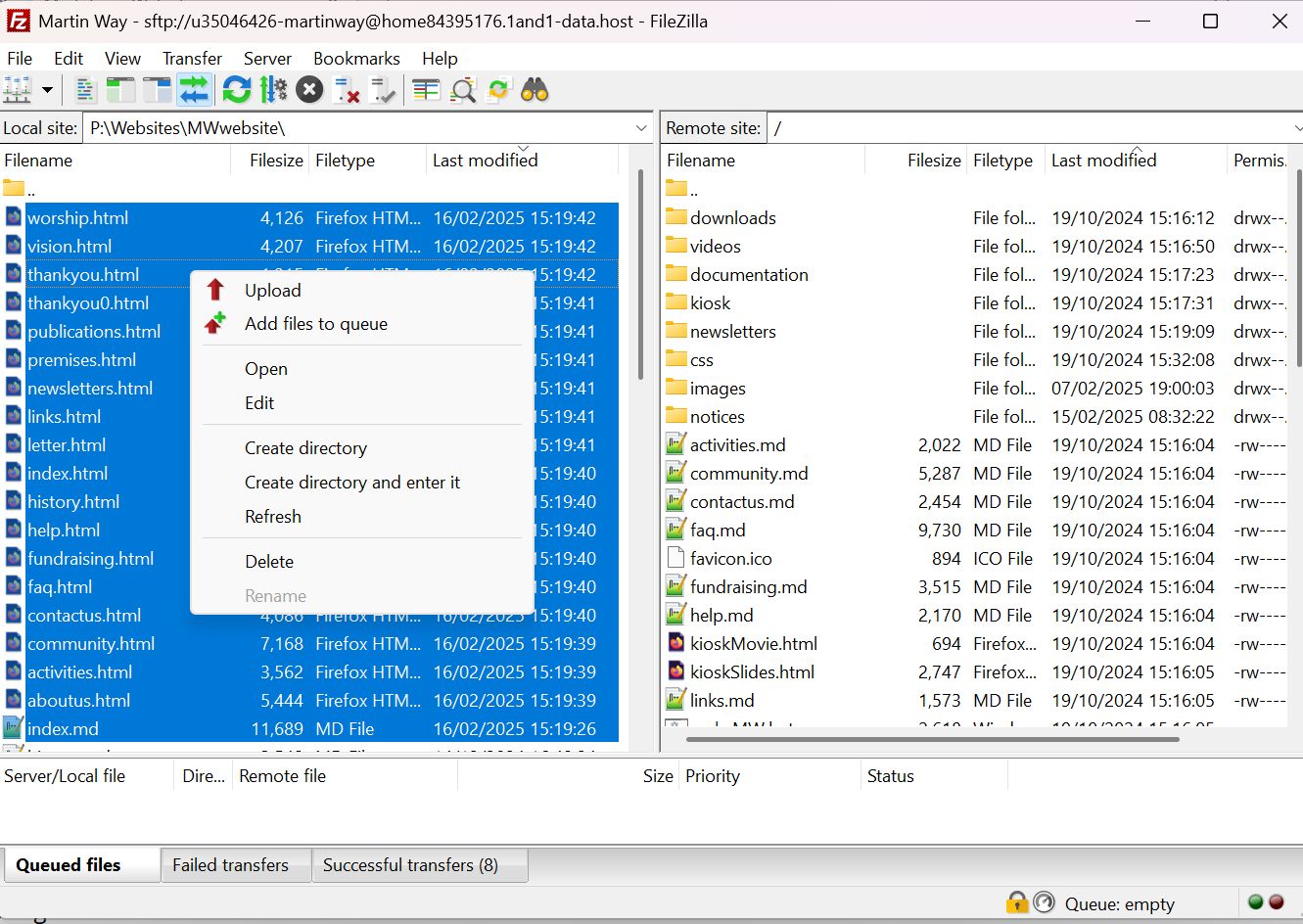Toggle message log display

[x=85, y=91]
